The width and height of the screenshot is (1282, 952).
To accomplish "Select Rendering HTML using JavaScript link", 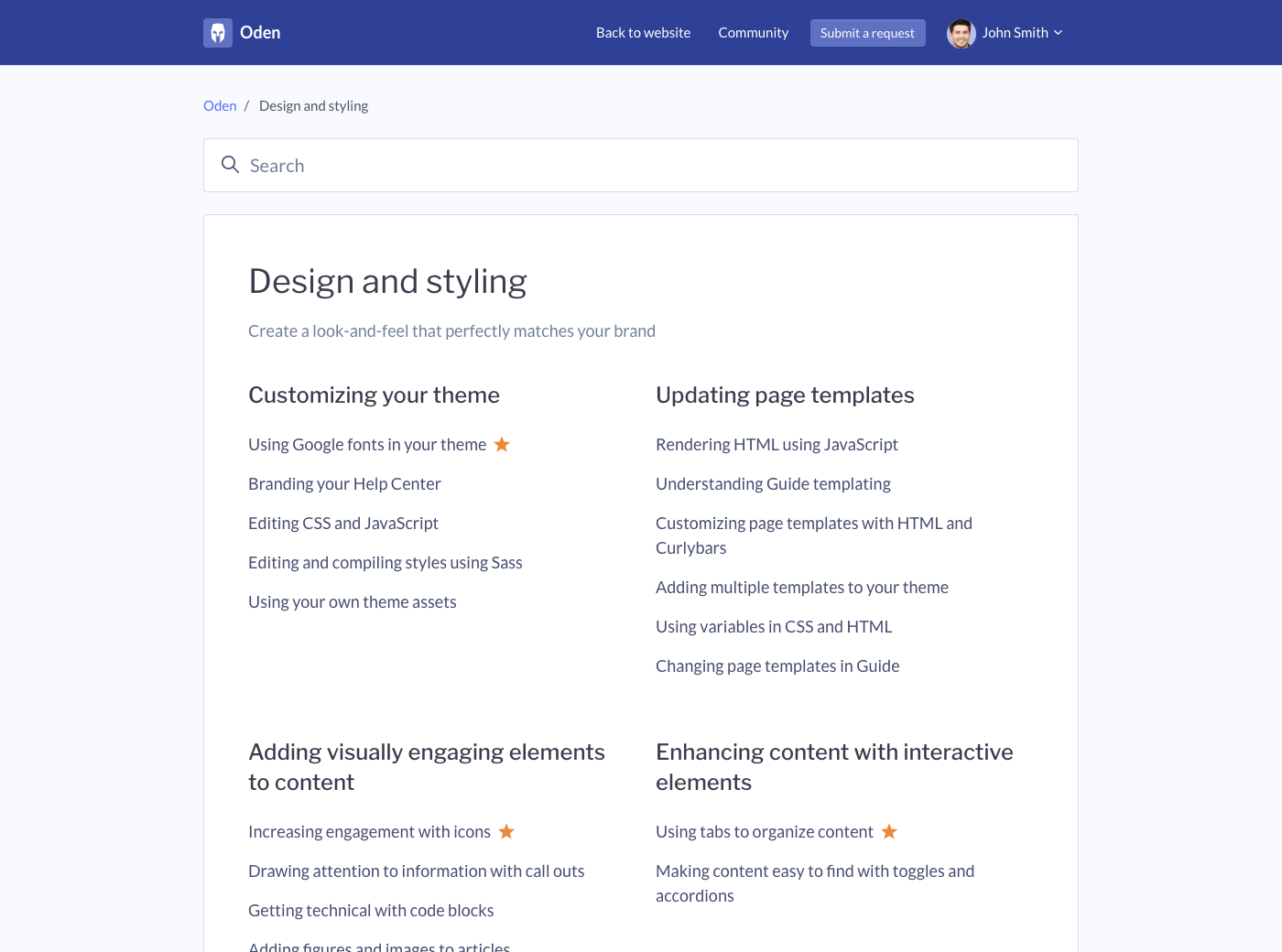I will (777, 445).
